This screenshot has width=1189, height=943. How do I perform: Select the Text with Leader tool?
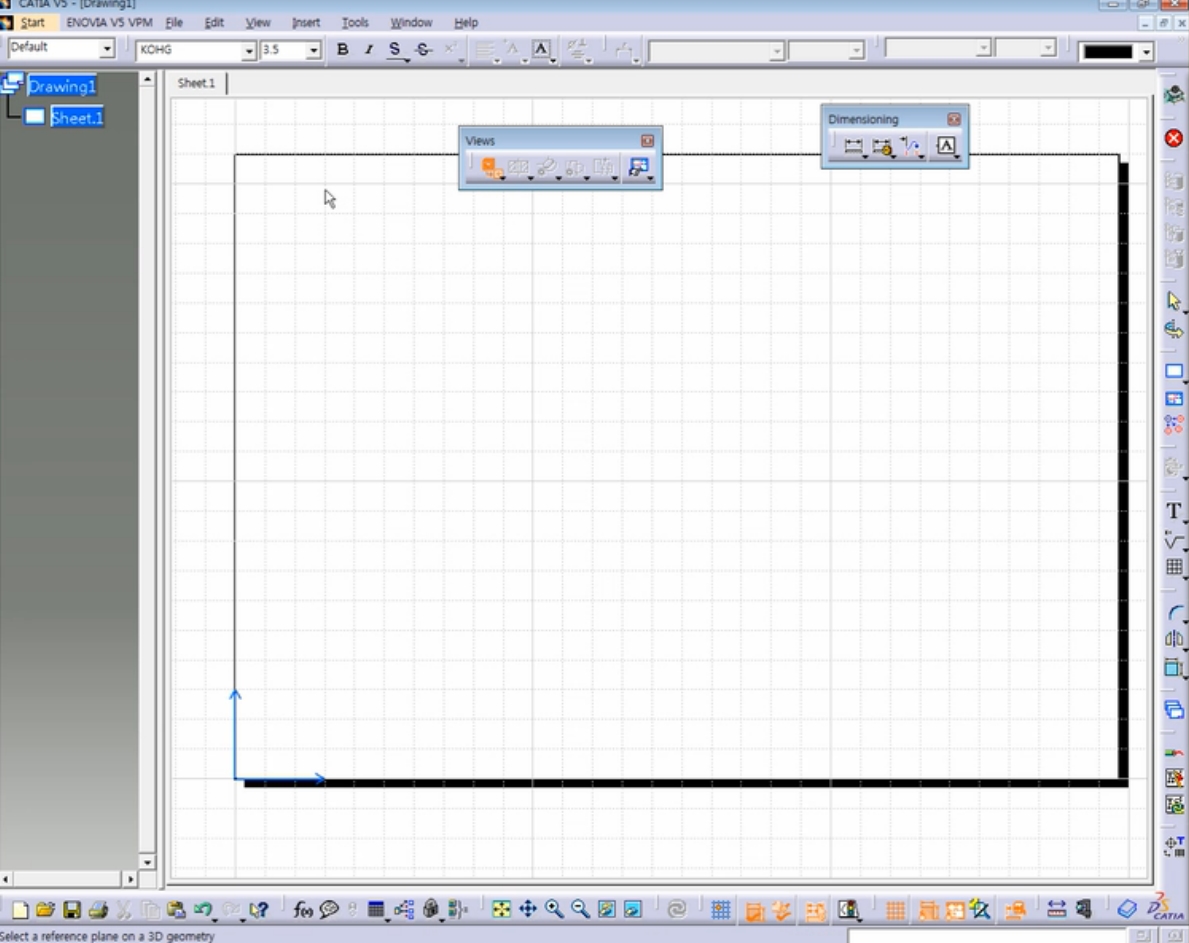coord(944,146)
